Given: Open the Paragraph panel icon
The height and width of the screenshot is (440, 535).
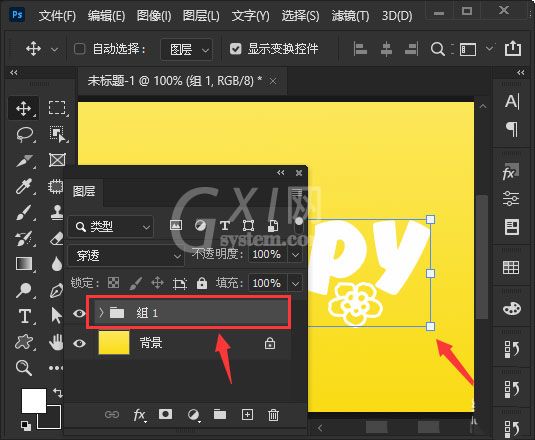Looking at the screenshot, I should click(512, 129).
